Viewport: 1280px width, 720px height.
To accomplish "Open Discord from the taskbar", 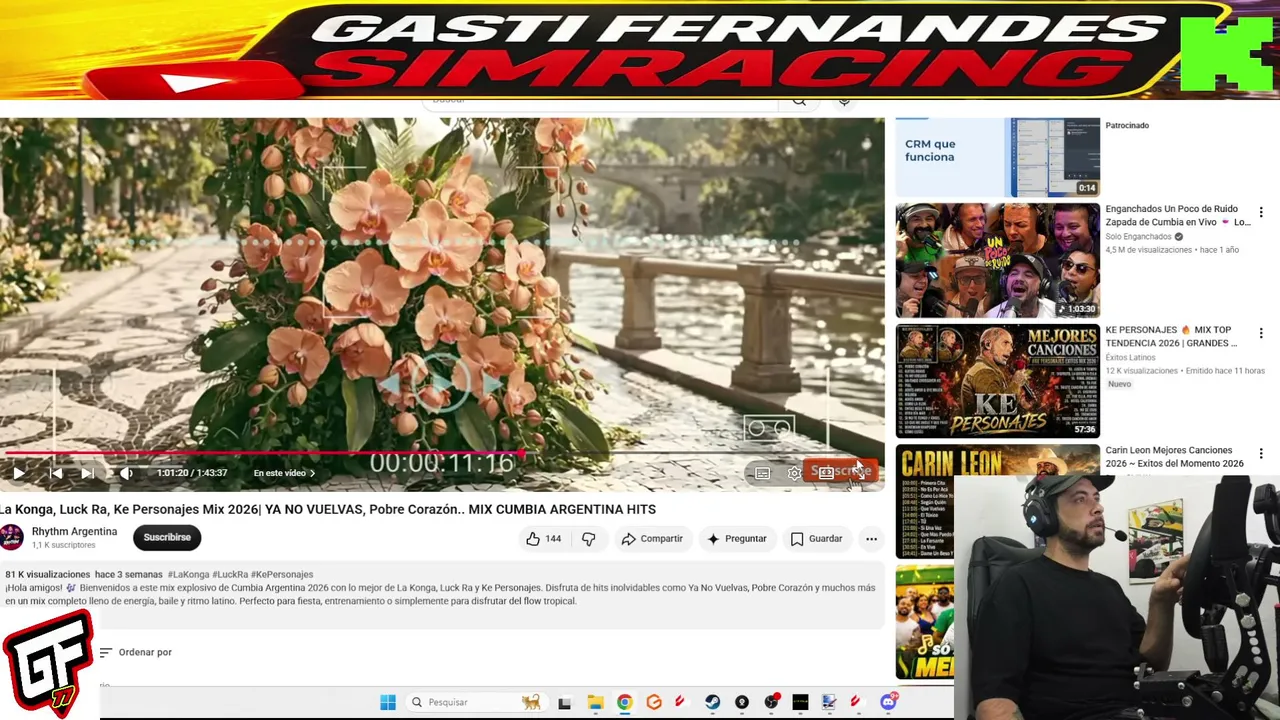I will coord(888,702).
